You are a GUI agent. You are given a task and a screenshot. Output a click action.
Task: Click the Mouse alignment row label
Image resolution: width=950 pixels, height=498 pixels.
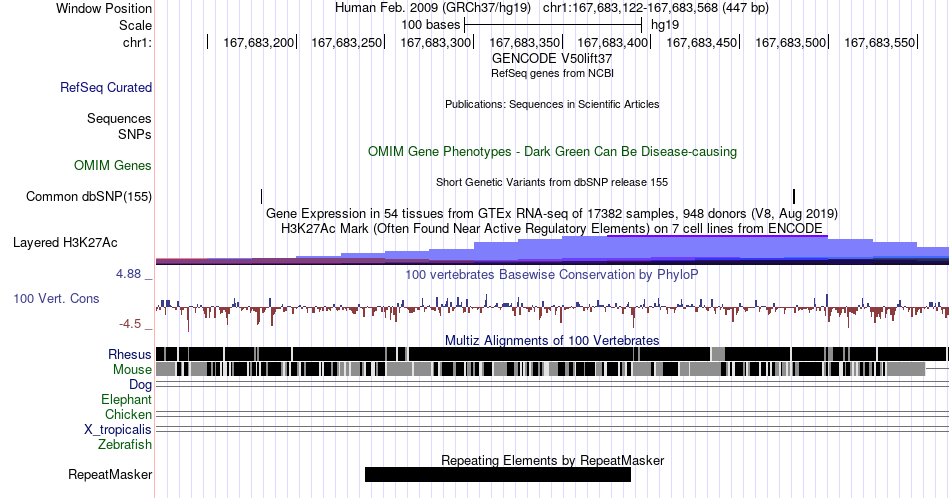click(132, 370)
